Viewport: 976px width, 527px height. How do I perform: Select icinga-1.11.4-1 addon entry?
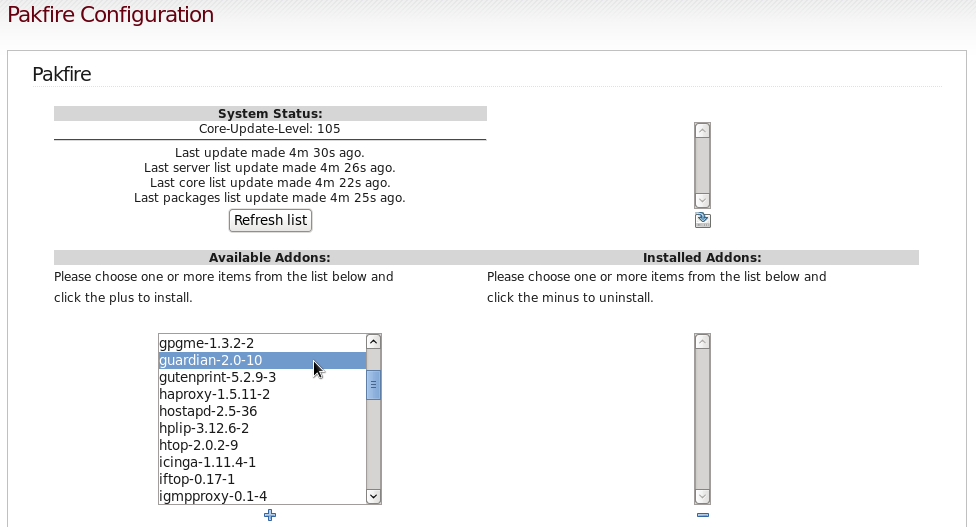pos(262,462)
